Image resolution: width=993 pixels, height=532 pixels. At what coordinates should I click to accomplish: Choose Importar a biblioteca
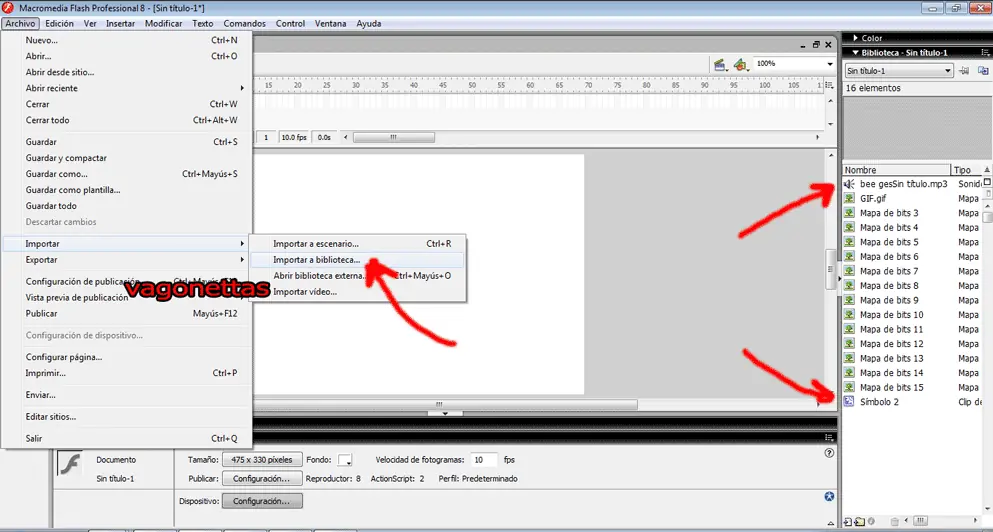point(357,260)
